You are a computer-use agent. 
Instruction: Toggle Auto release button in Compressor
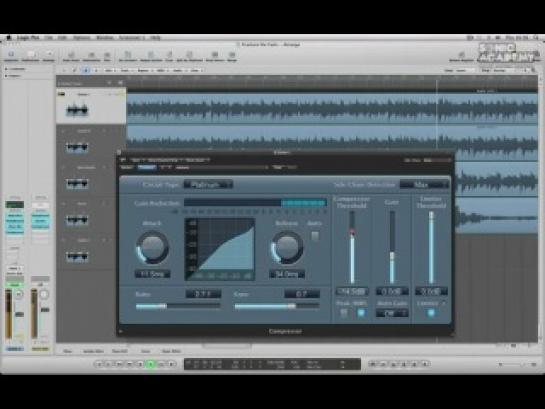[315, 236]
